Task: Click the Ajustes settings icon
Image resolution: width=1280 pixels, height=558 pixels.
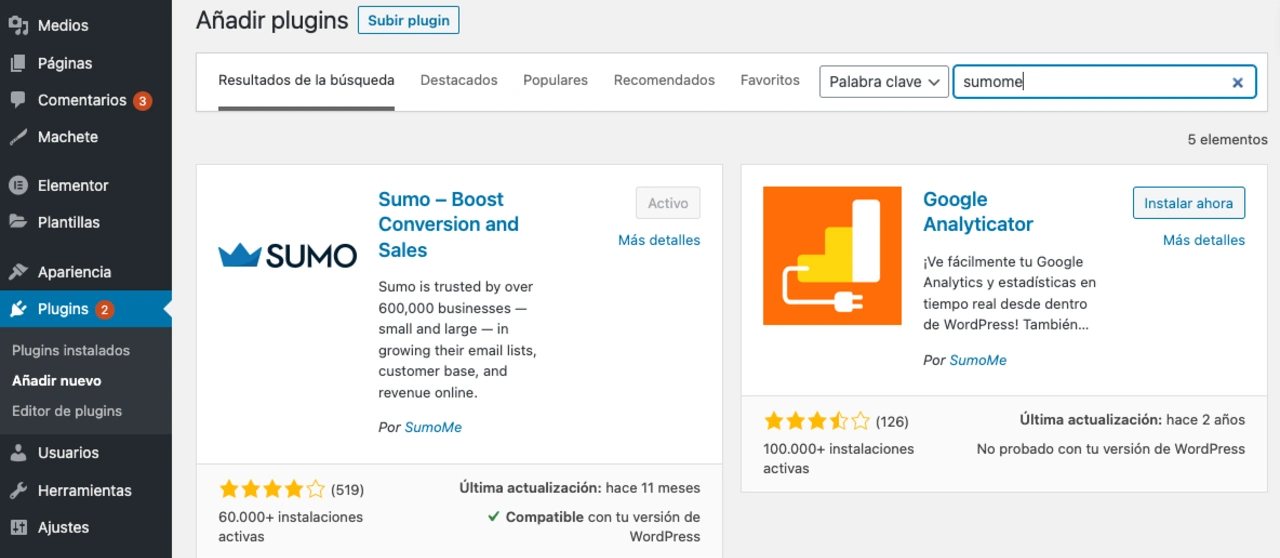Action: [18, 527]
